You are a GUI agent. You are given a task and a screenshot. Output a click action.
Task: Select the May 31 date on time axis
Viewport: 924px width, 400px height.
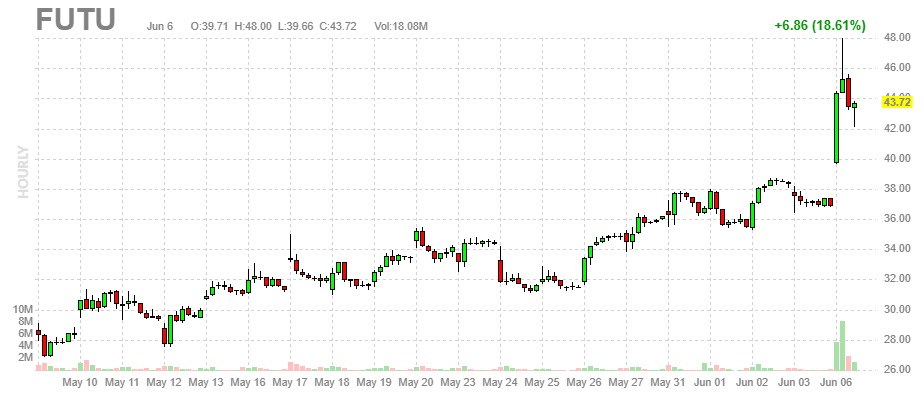coord(668,382)
